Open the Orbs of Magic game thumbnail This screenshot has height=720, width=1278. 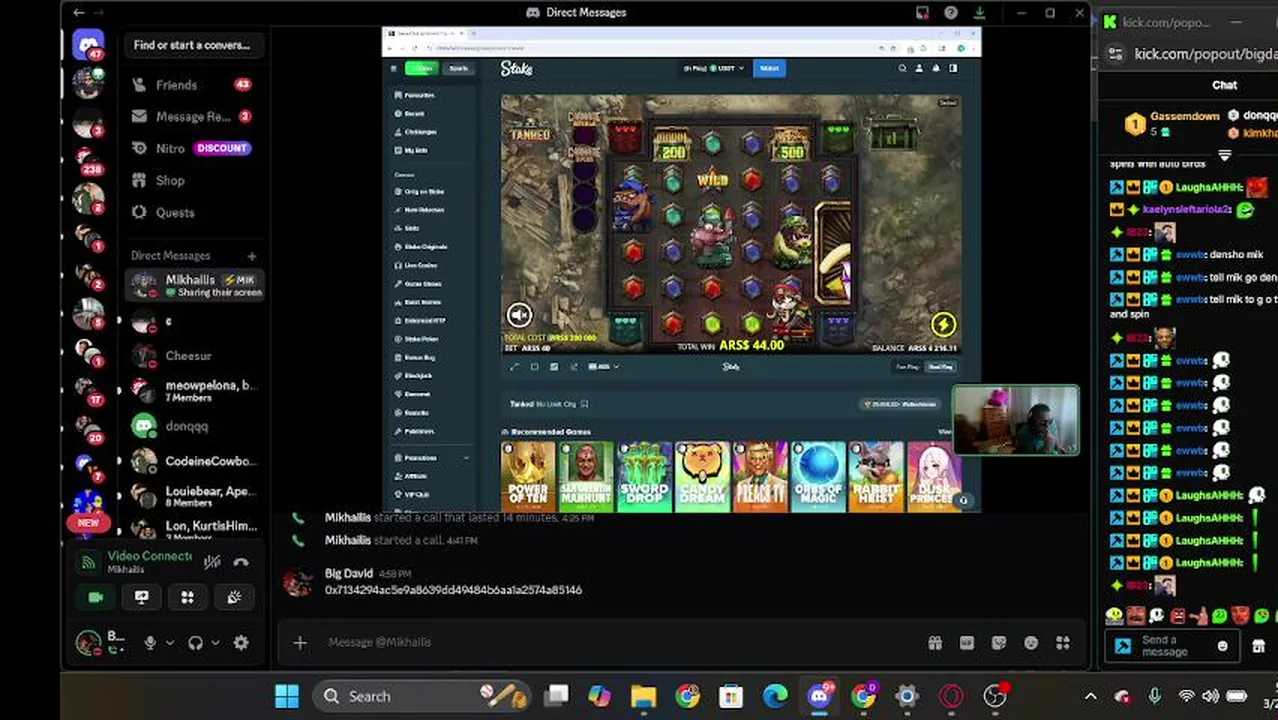(818, 477)
